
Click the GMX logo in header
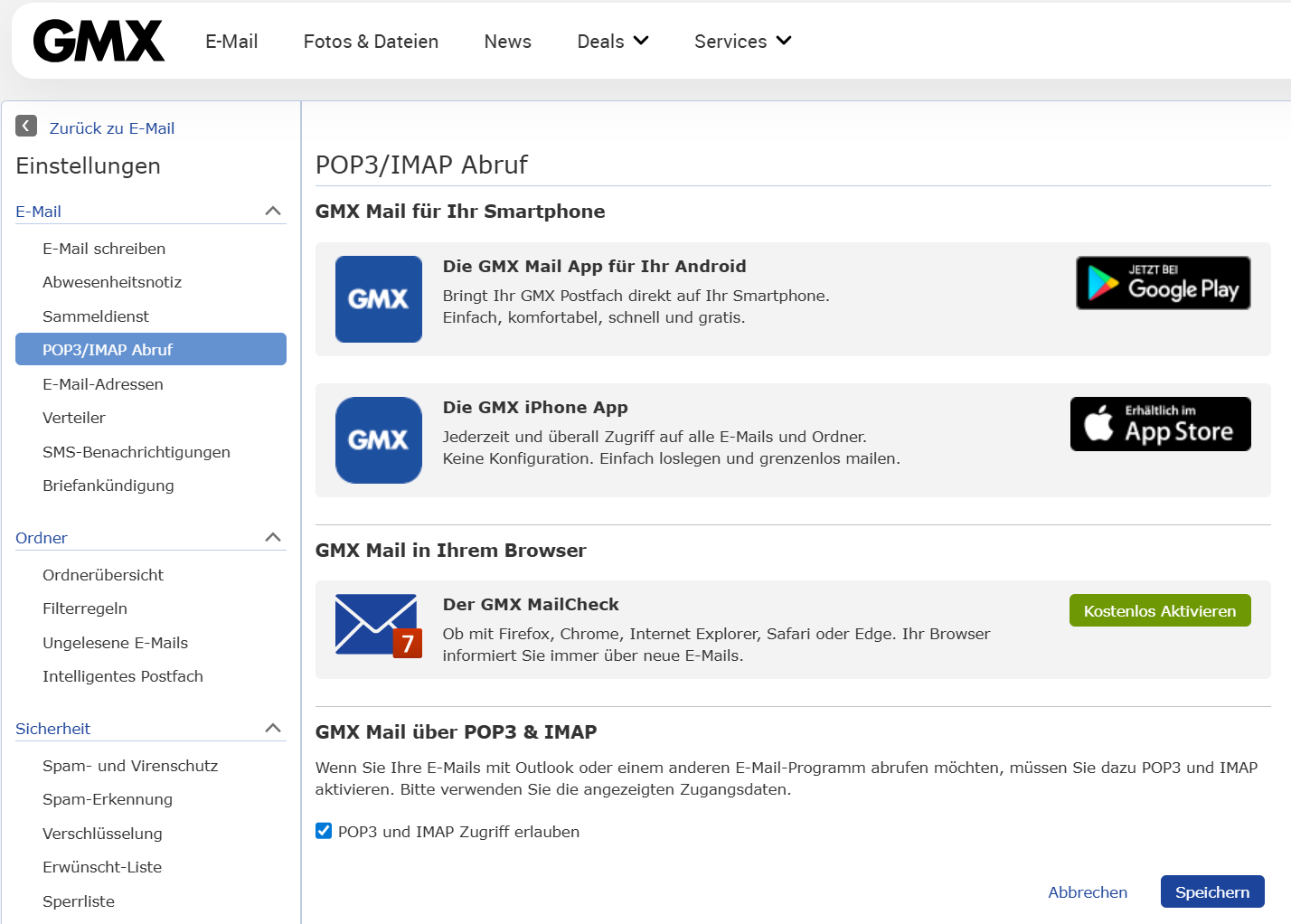pos(99,42)
